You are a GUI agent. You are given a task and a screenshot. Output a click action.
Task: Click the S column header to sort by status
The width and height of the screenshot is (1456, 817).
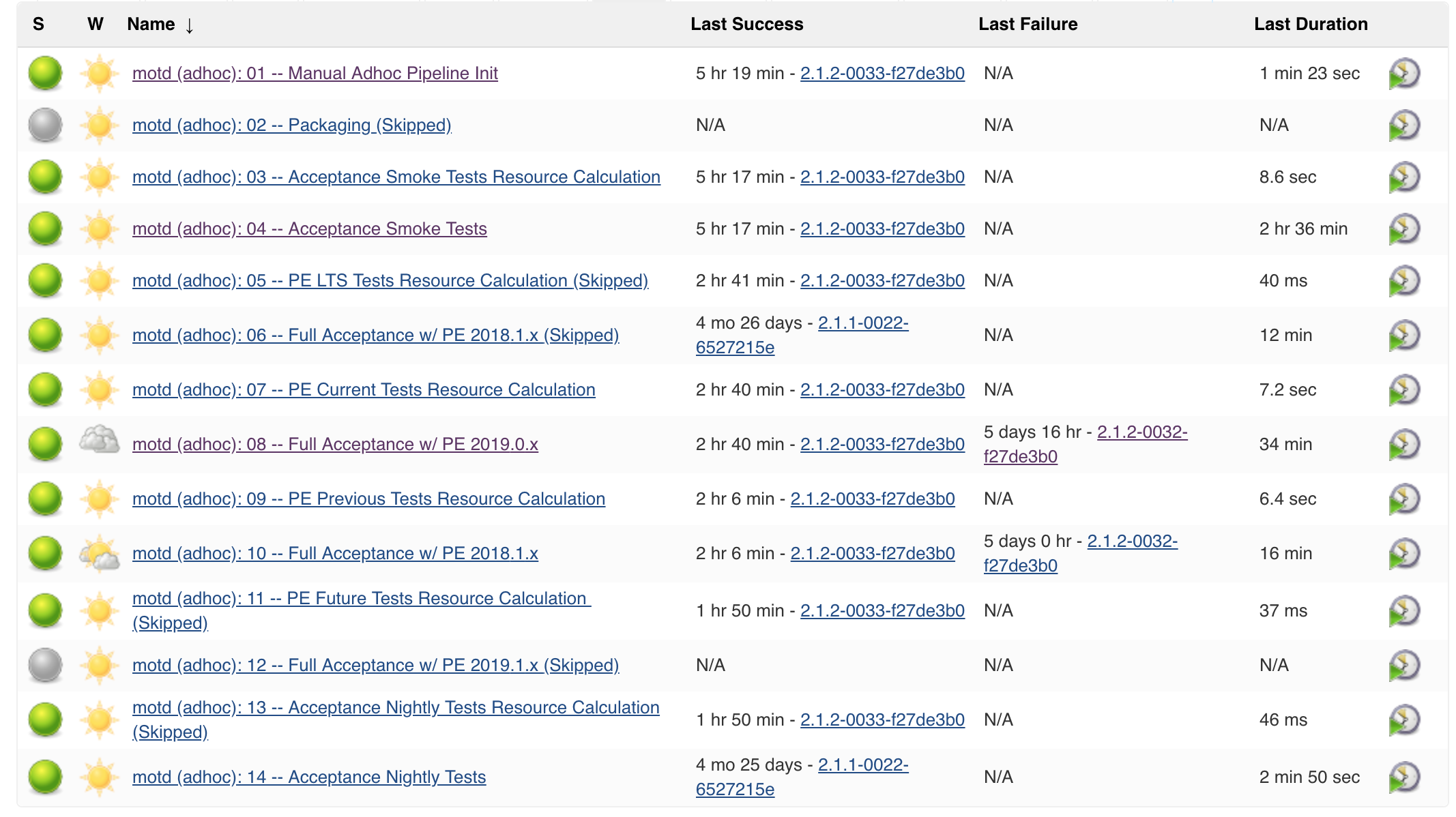(39, 24)
